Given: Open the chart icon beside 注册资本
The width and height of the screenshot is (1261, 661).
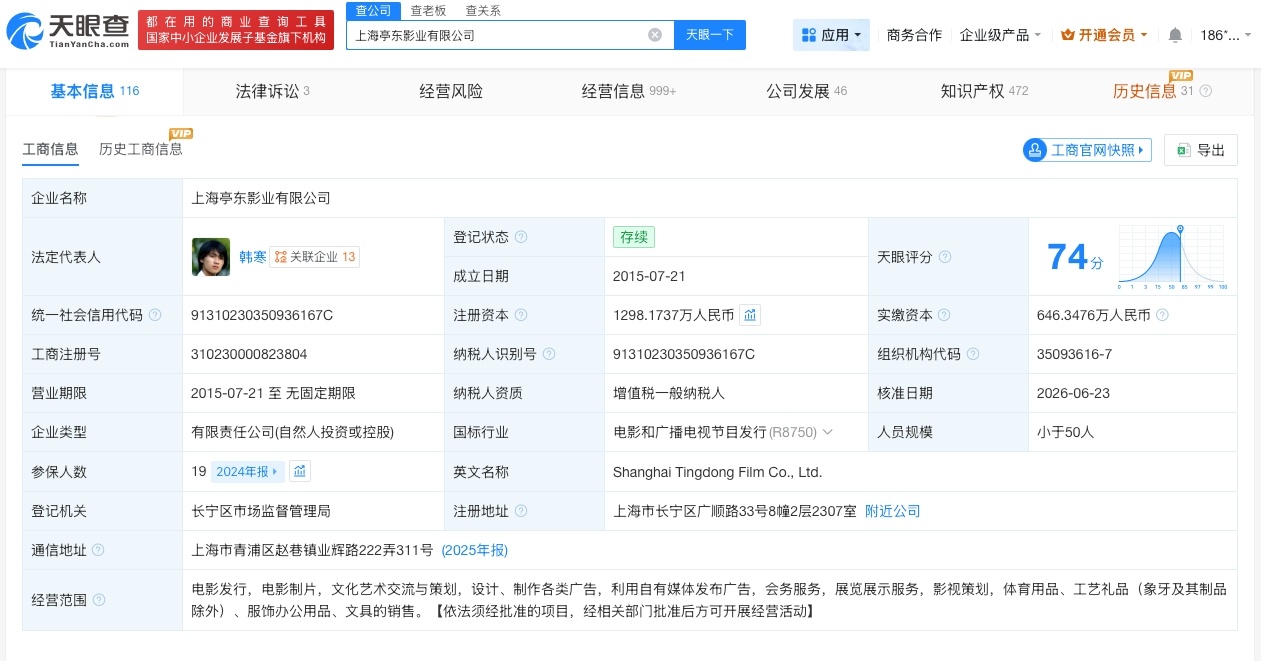Looking at the screenshot, I should [x=750, y=315].
